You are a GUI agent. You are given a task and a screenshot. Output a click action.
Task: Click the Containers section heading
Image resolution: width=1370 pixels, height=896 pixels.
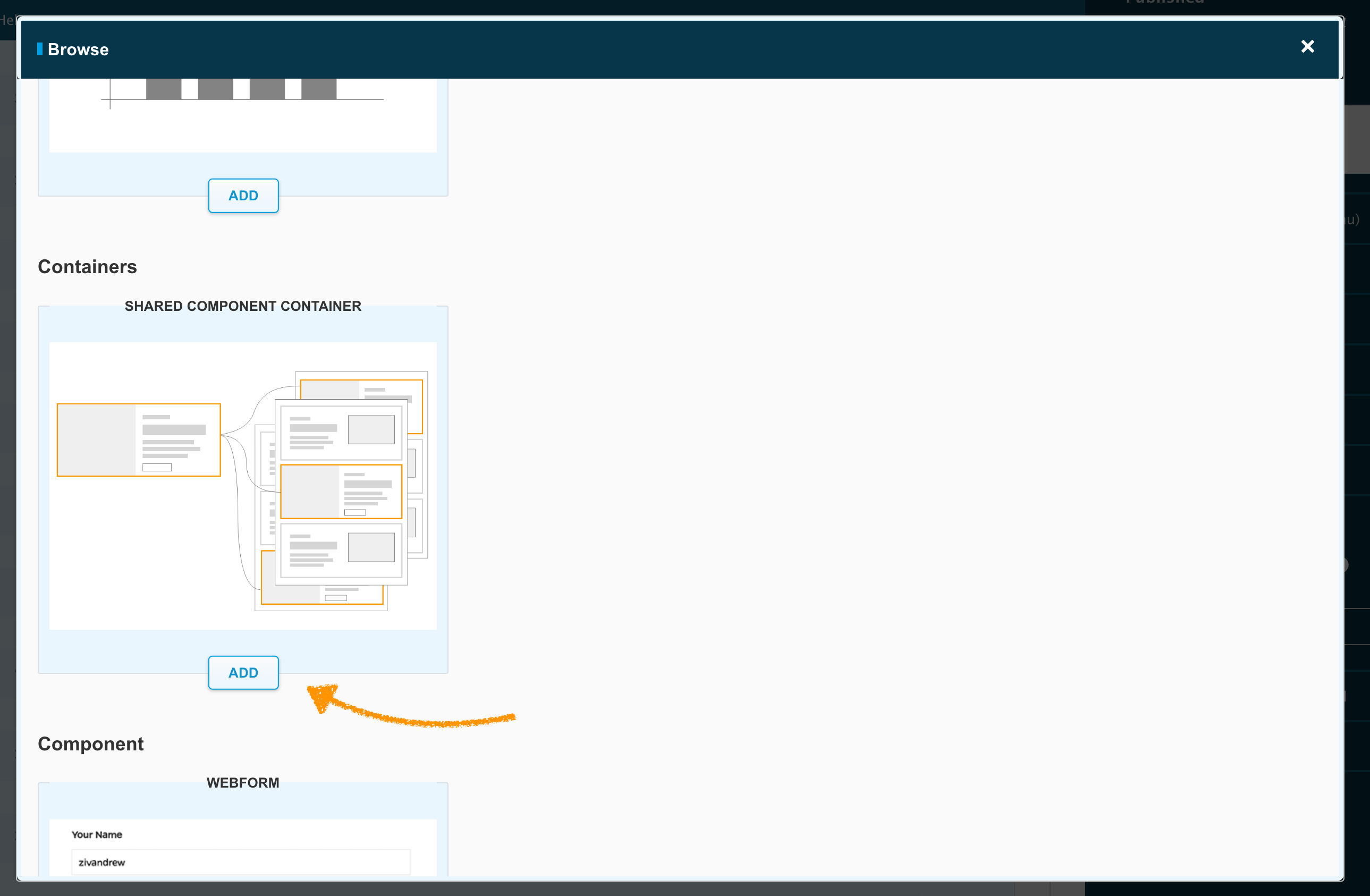(x=88, y=267)
